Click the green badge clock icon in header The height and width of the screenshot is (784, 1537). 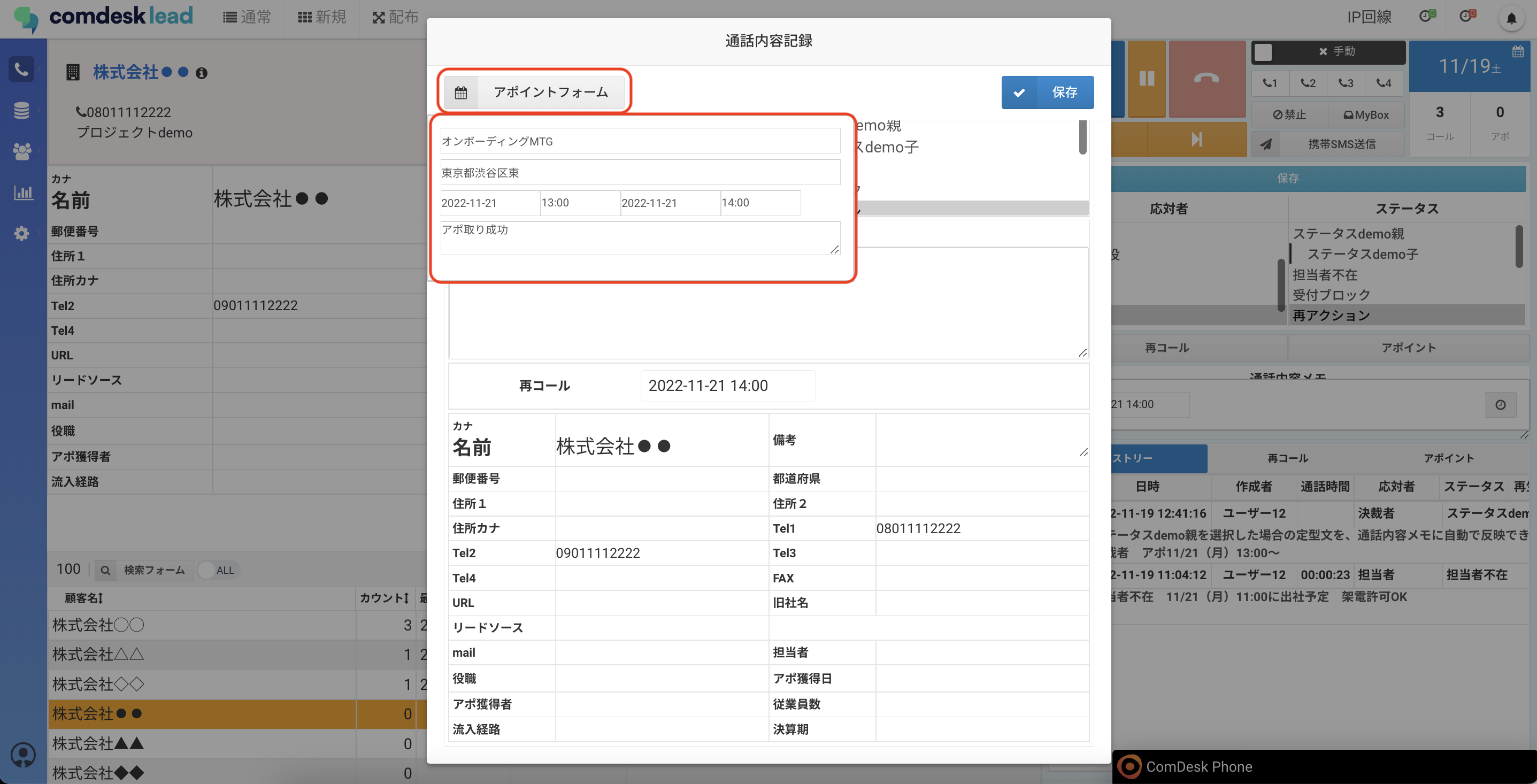[1427, 16]
